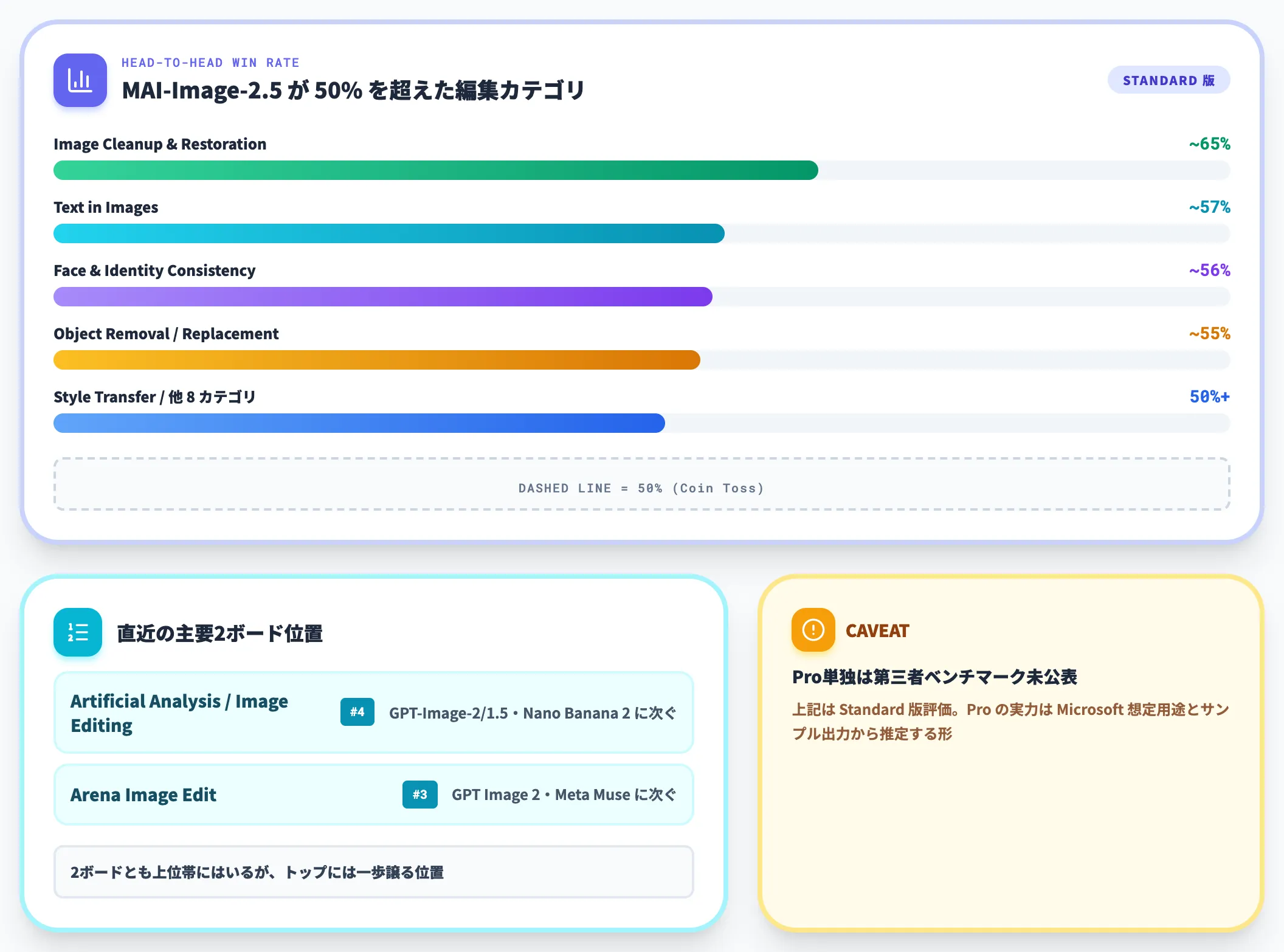Click the Object Removal / Replacement label
This screenshot has height=952, width=1284.
click(x=166, y=334)
